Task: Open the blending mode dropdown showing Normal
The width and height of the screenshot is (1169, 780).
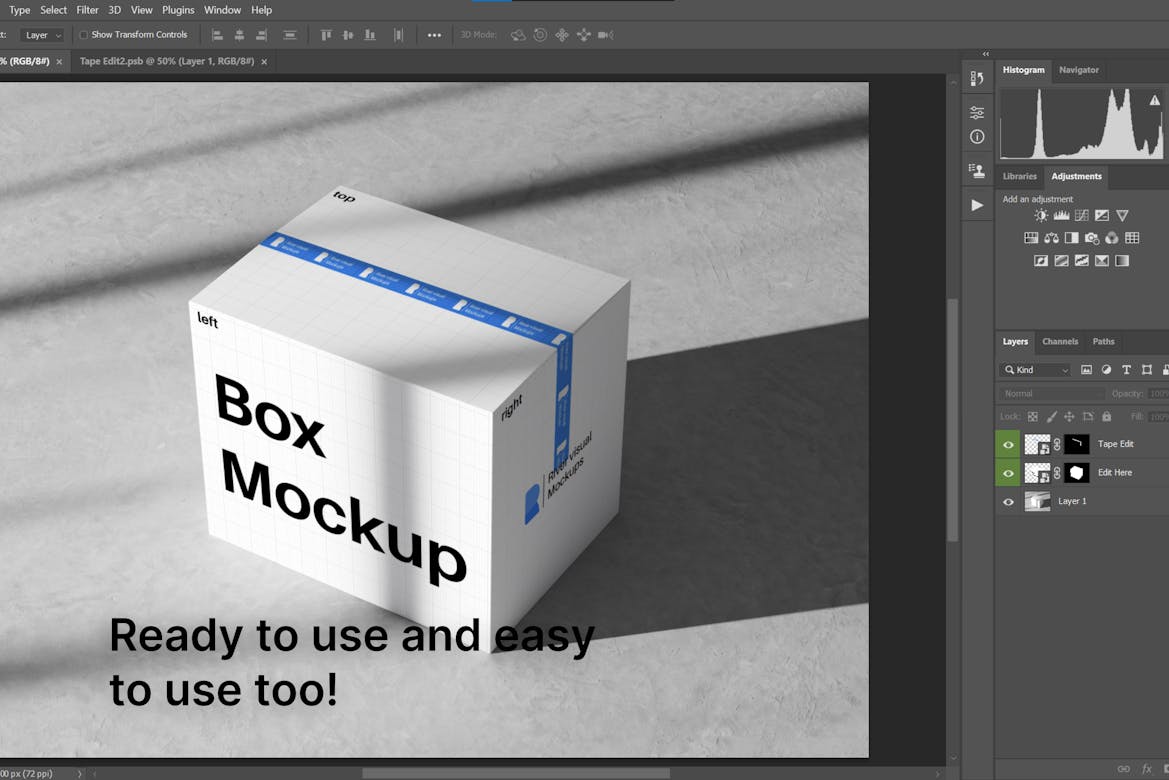Action: [1050, 393]
